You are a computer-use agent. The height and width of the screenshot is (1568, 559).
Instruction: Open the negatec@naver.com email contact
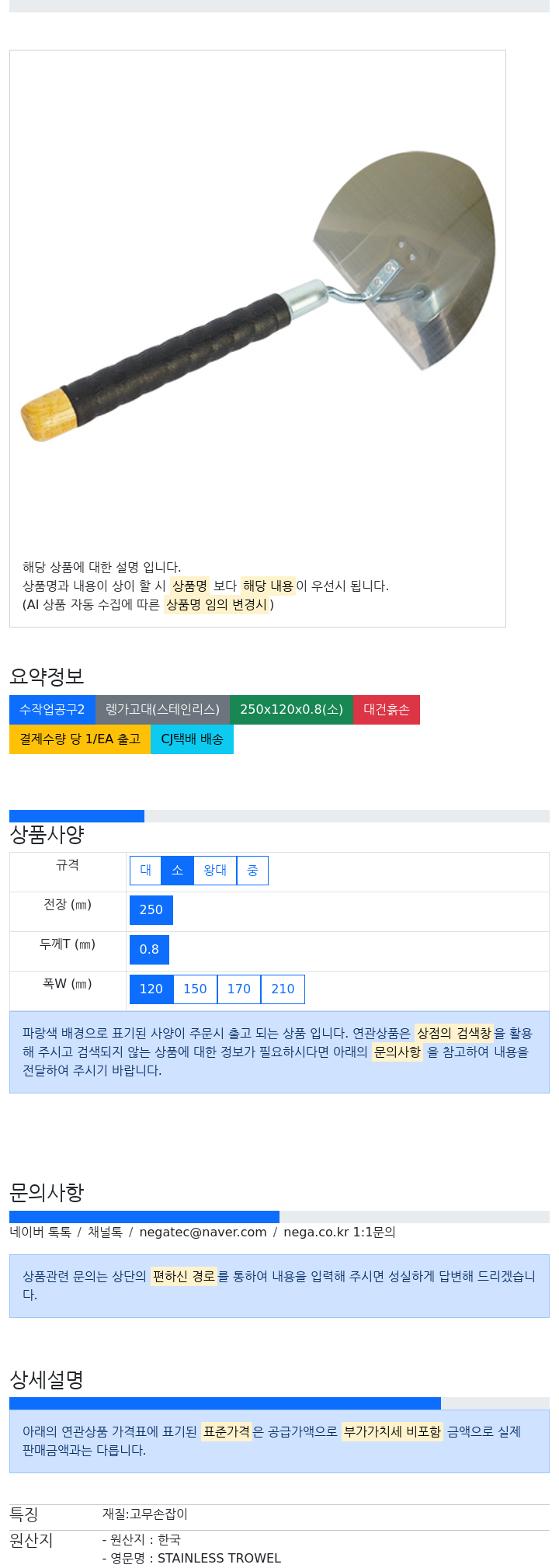tap(203, 1232)
